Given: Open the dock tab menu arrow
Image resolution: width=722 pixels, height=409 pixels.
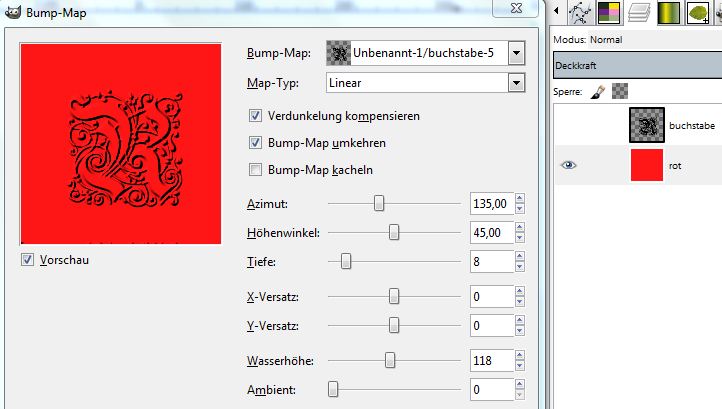Looking at the screenshot, I should tap(556, 11).
